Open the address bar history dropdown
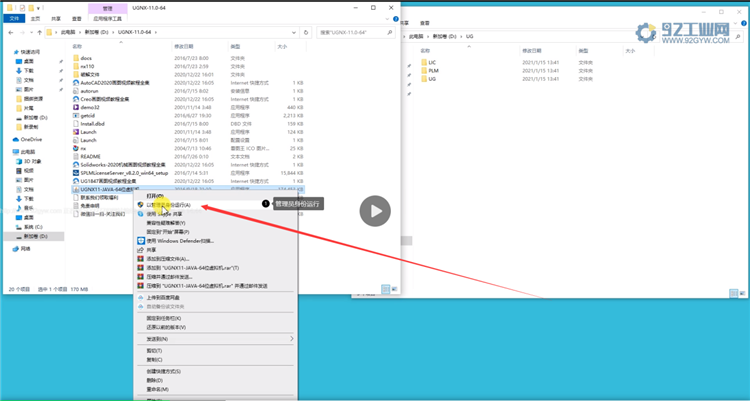Screen dimensions: 750x401 pyautogui.click(x=294, y=33)
